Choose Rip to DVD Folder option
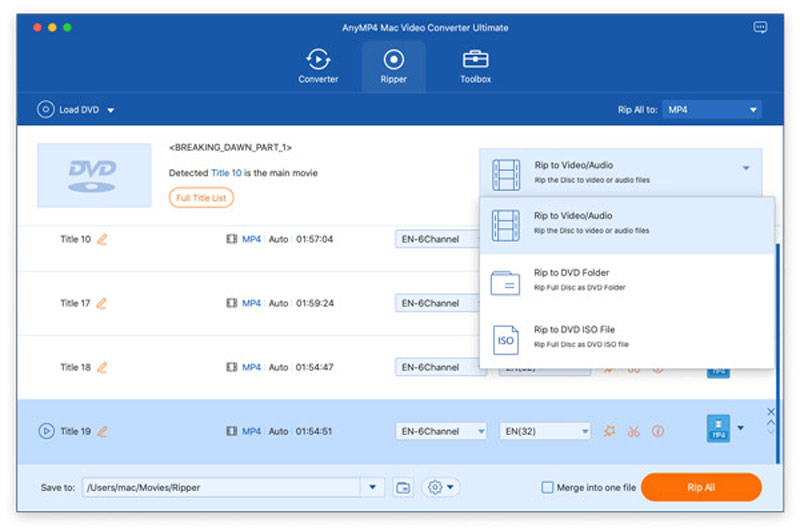 pos(627,282)
